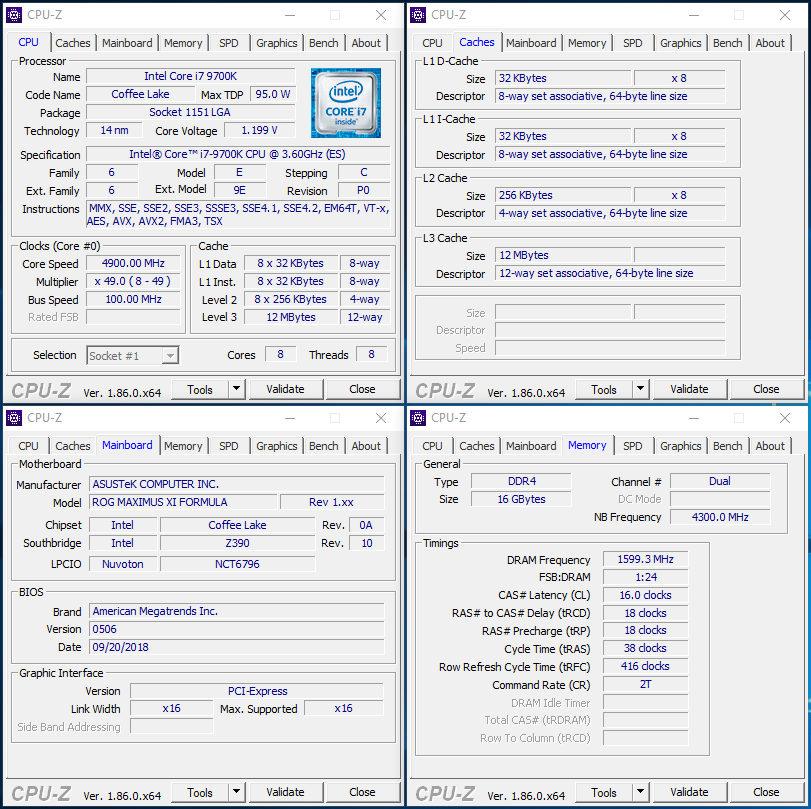Click the Specification i7-9700K CPU field
This screenshot has width=811, height=809.
point(238,154)
